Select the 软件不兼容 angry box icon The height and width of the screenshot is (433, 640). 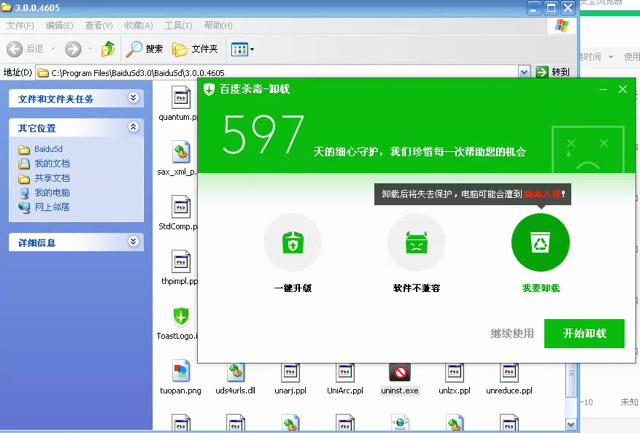coord(416,242)
